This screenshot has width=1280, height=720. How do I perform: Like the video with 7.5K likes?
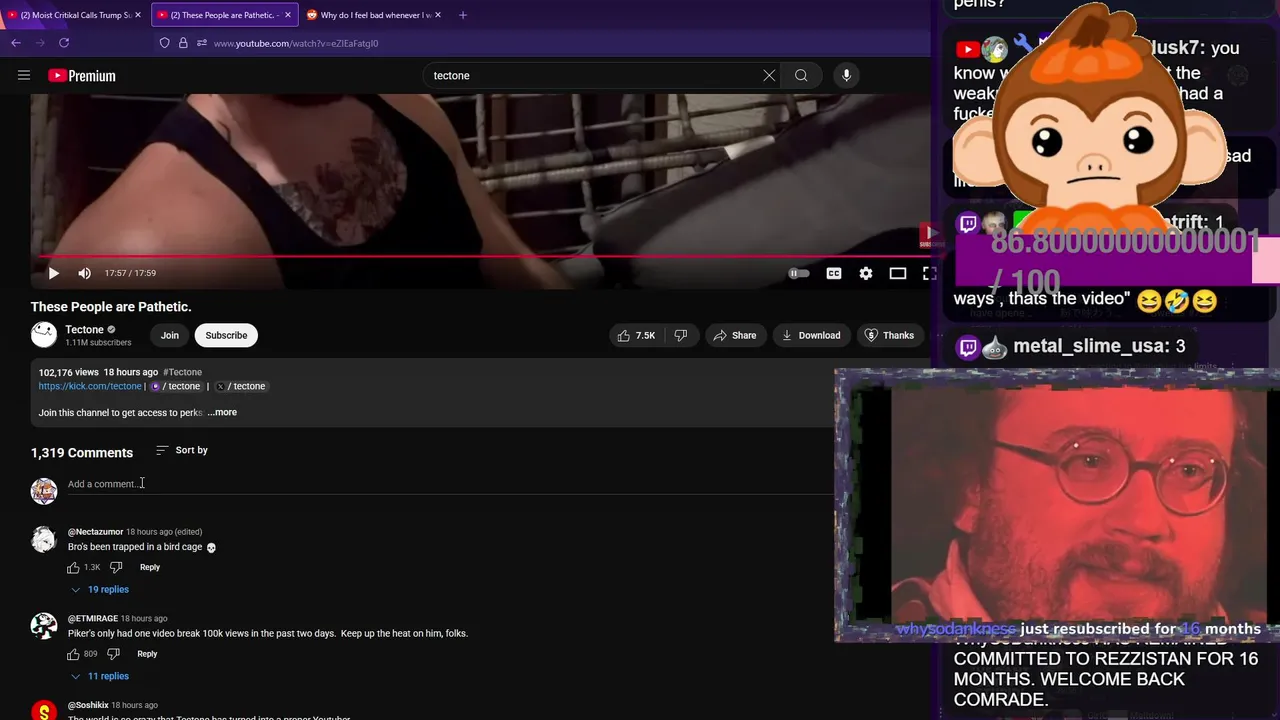[x=637, y=335]
